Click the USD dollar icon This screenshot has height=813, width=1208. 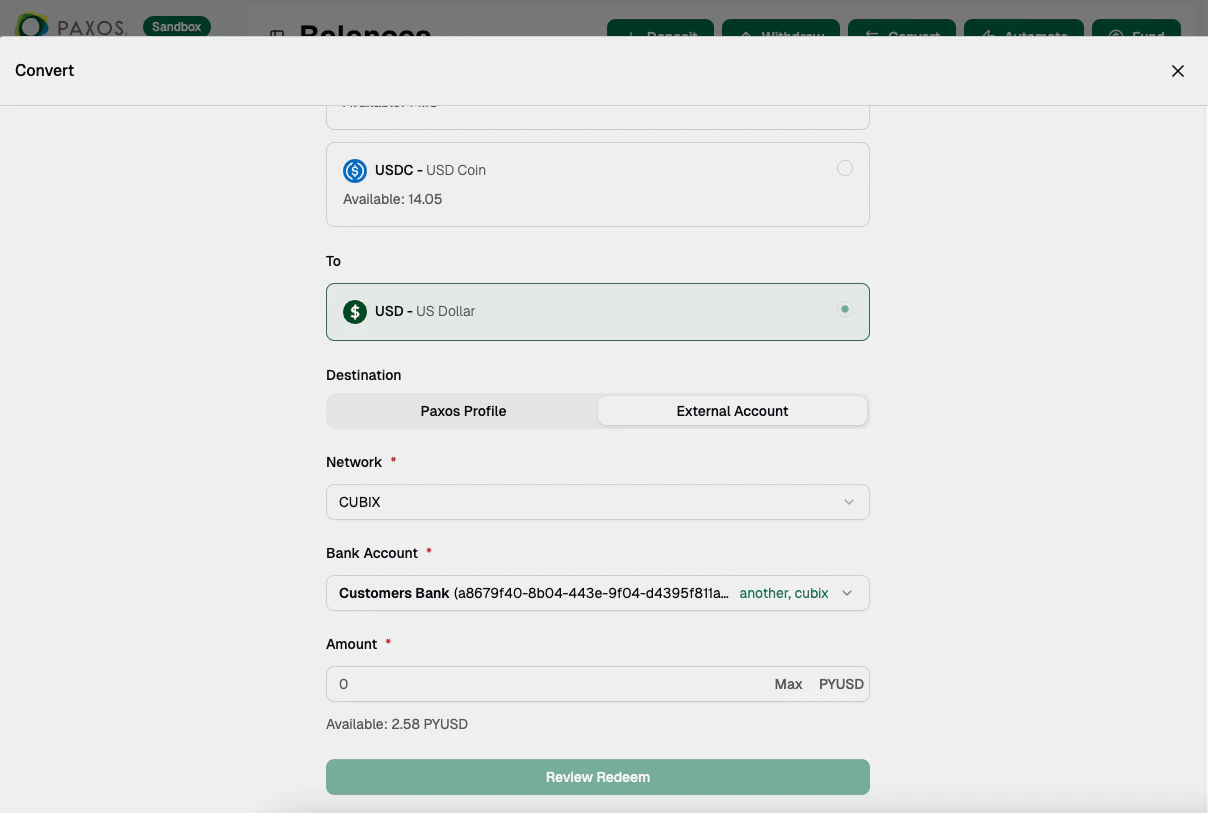(354, 311)
